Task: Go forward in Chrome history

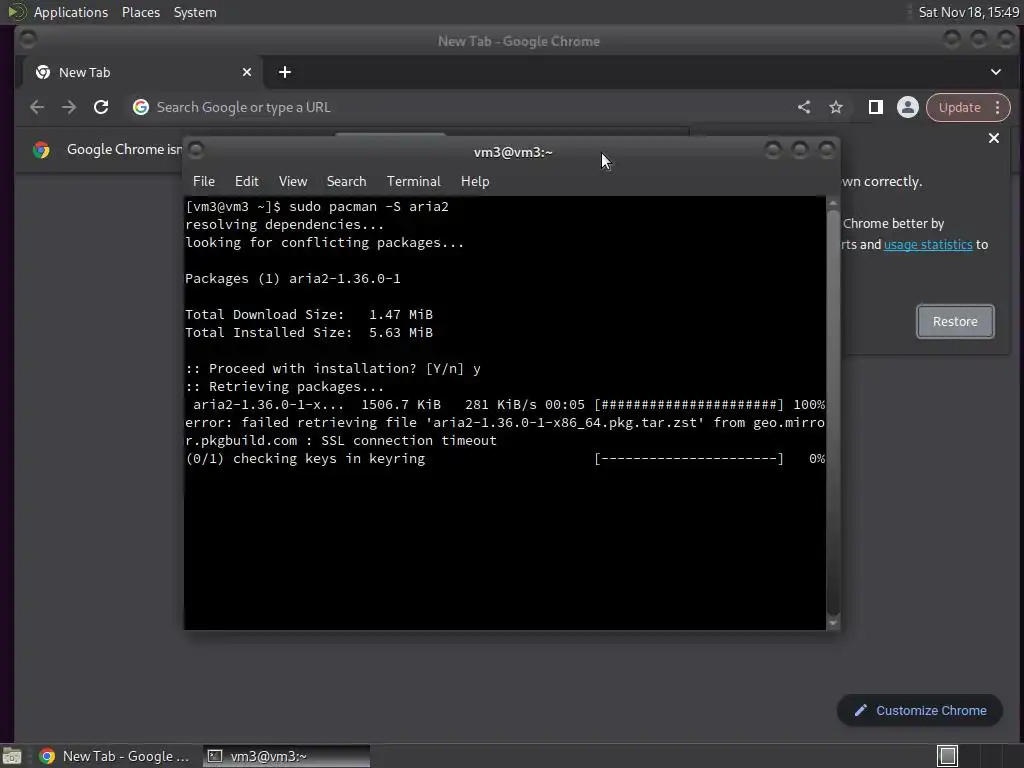Action: coord(69,107)
